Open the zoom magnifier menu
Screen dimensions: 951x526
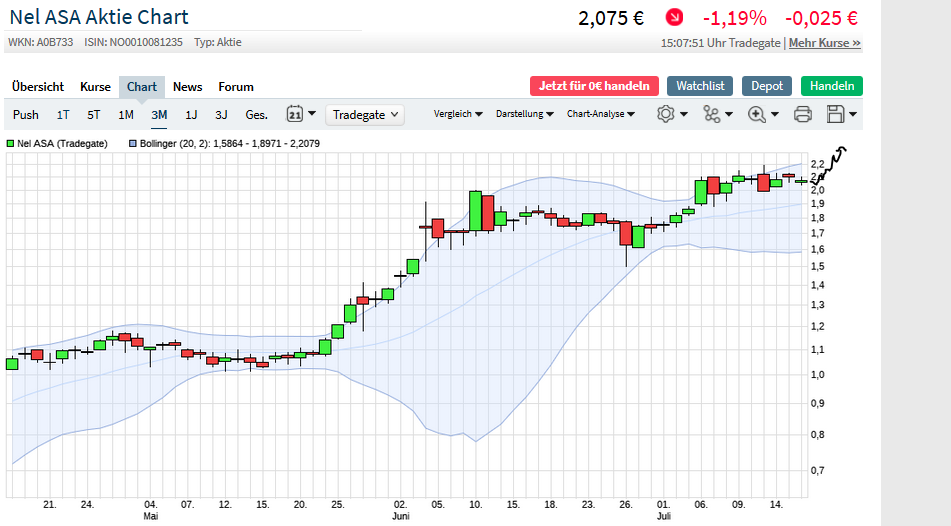click(762, 114)
